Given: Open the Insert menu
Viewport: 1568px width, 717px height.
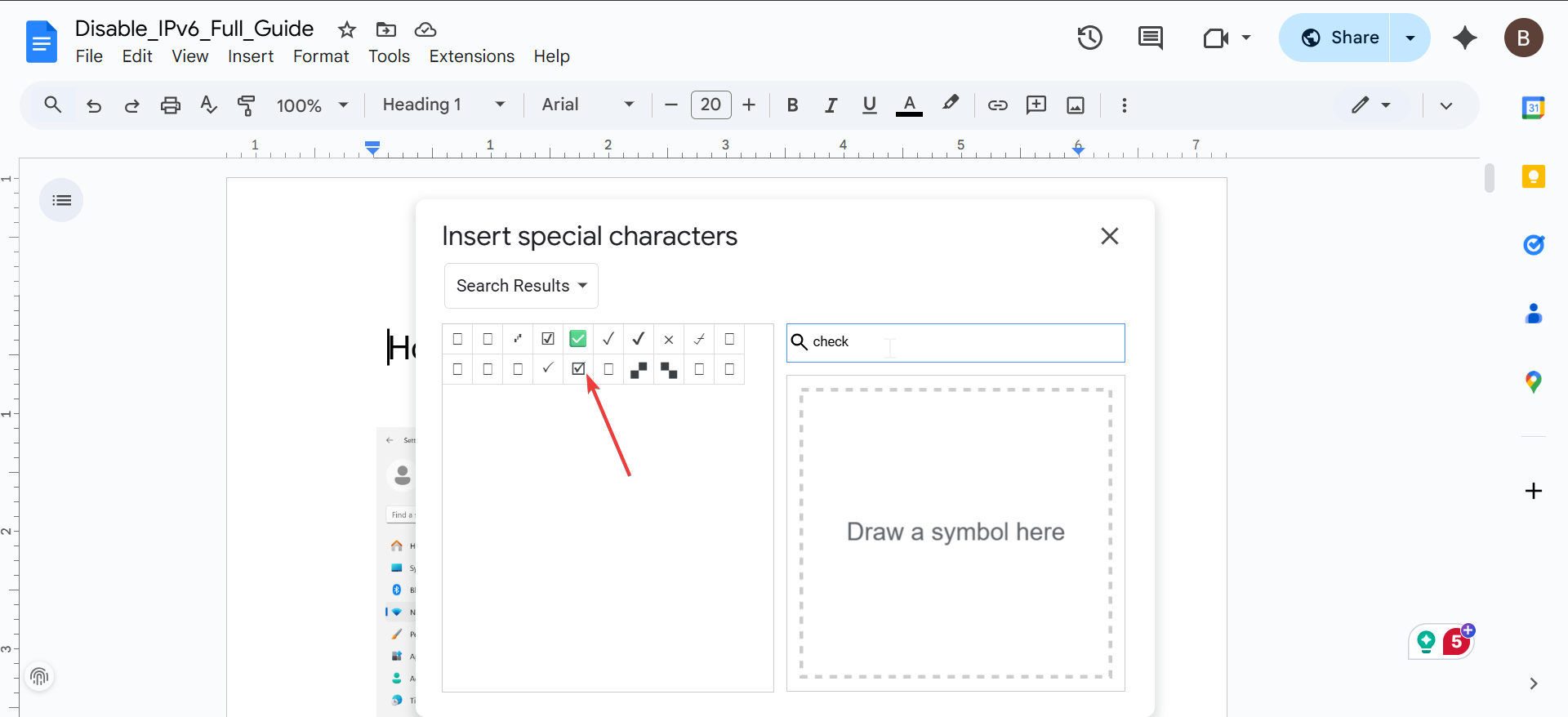Looking at the screenshot, I should pyautogui.click(x=250, y=56).
